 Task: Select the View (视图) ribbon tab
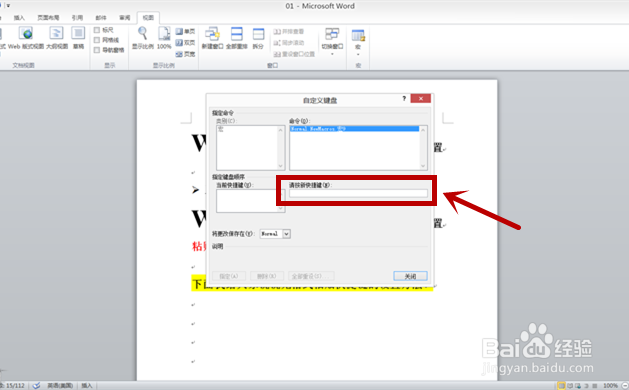click(x=148, y=18)
